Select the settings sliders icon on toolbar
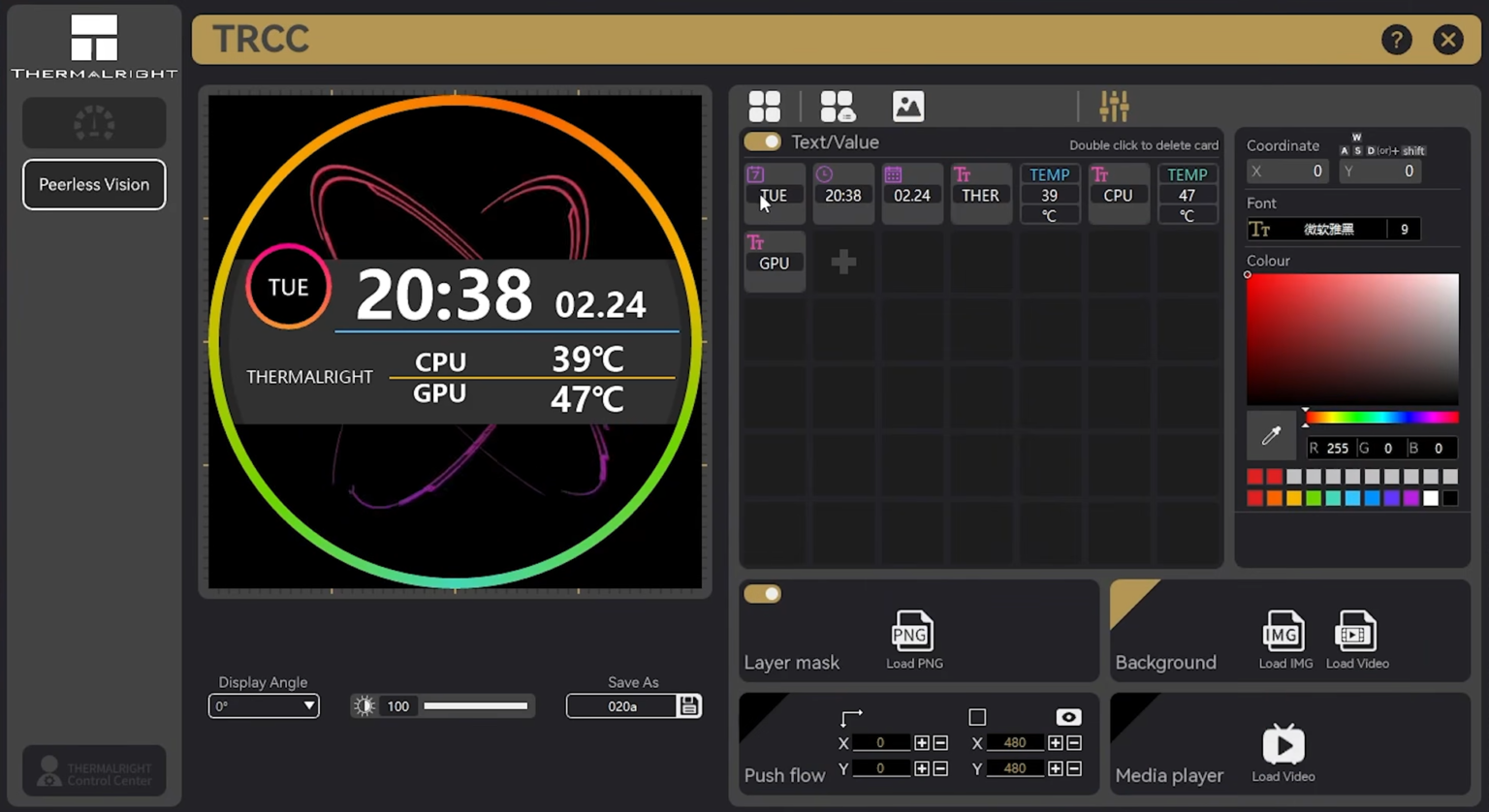This screenshot has width=1489, height=812. [1114, 106]
